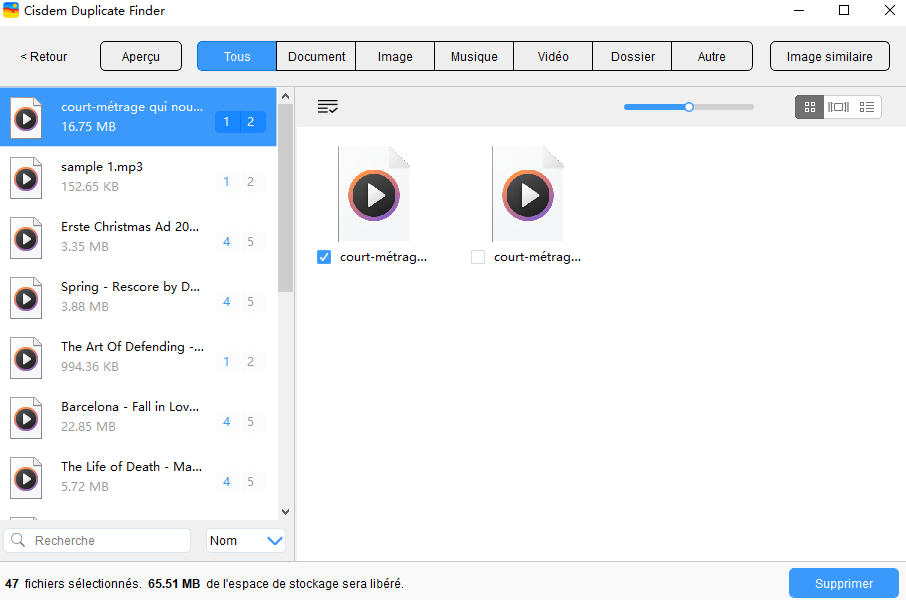The height and width of the screenshot is (600, 906).
Task: Click the Aperçu button
Action: 141,57
